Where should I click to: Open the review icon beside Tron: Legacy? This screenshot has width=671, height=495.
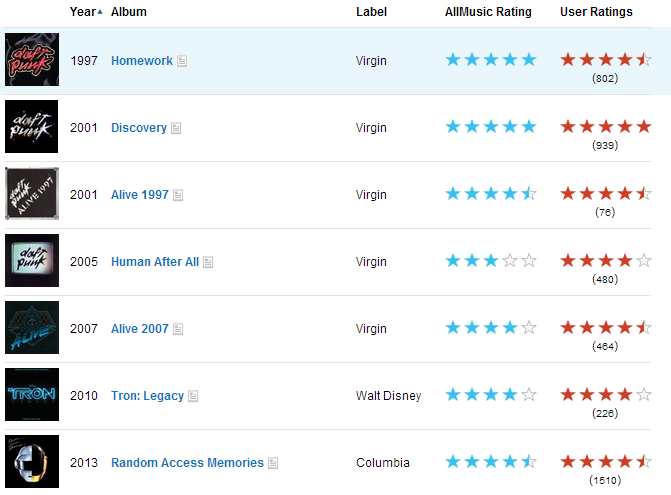click(193, 396)
